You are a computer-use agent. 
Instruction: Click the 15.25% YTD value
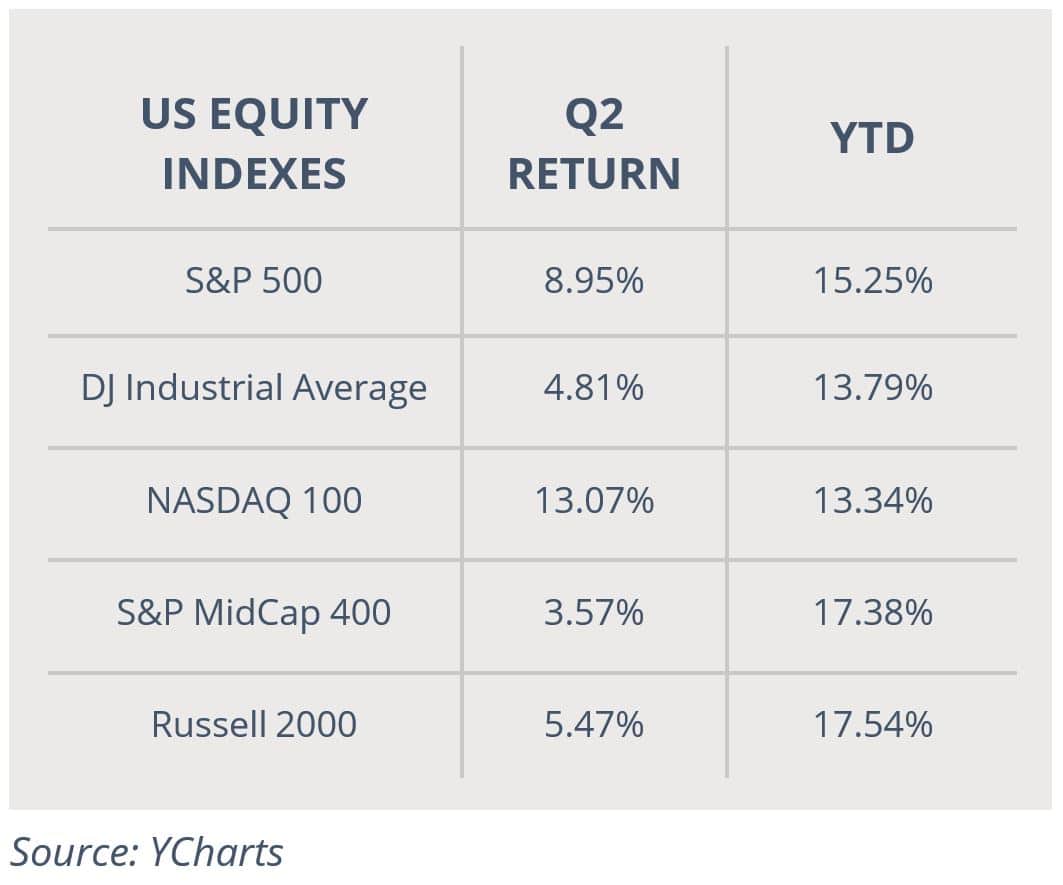[x=873, y=280]
